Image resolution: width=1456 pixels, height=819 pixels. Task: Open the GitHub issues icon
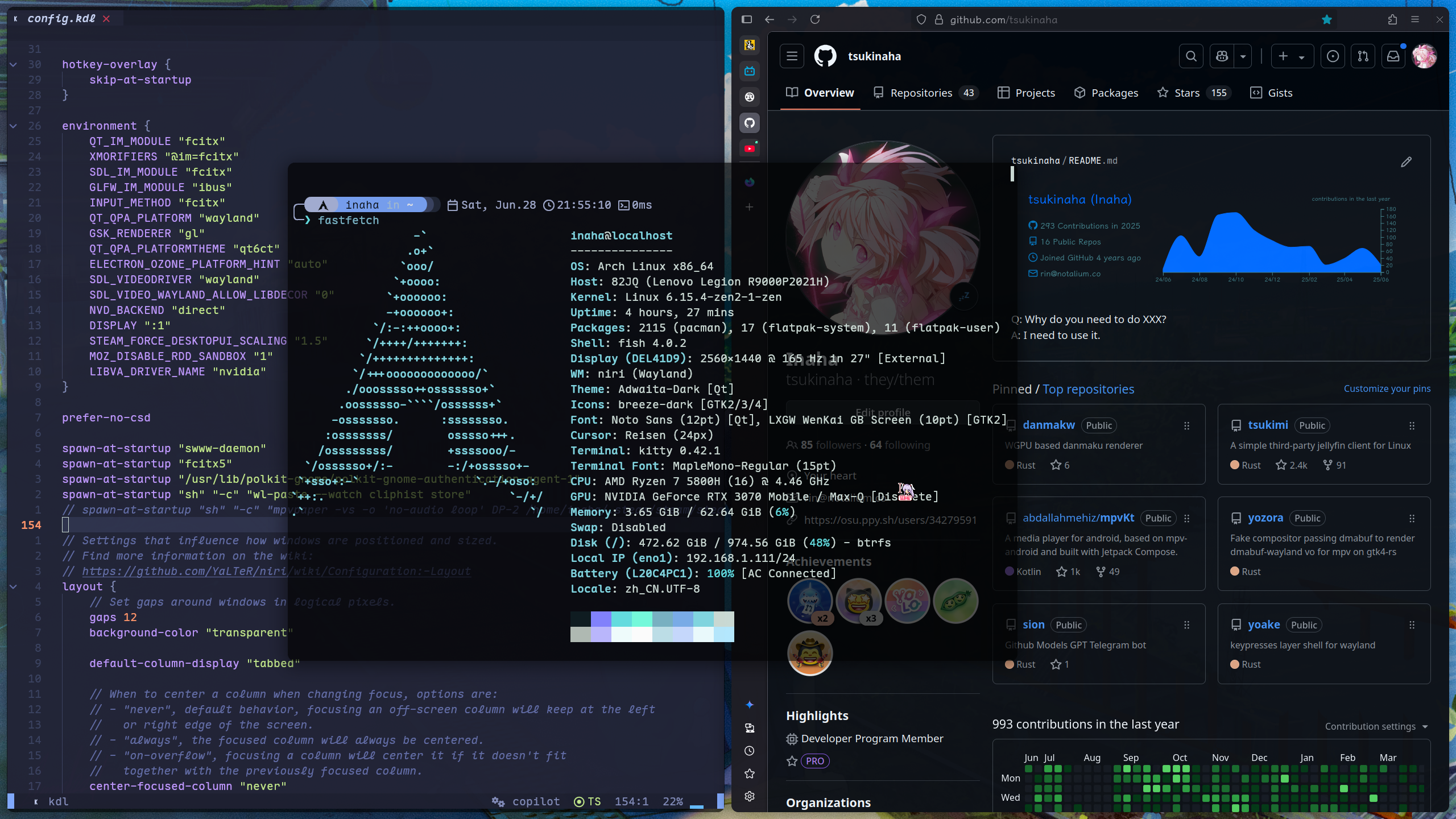coord(1333,56)
